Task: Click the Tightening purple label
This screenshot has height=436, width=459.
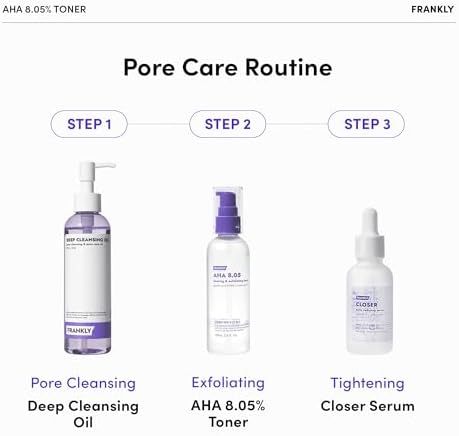Action: (367, 383)
